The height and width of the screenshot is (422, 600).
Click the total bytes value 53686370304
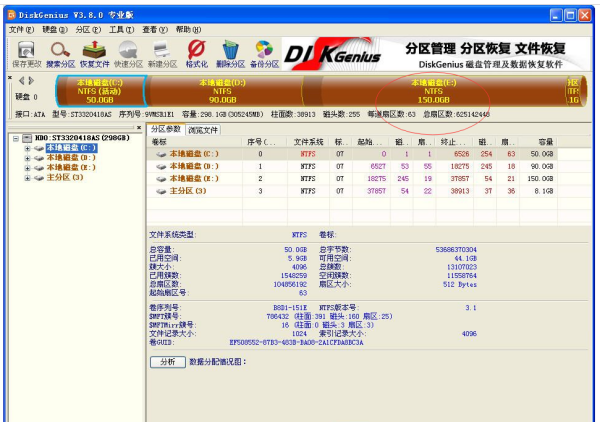(x=456, y=249)
